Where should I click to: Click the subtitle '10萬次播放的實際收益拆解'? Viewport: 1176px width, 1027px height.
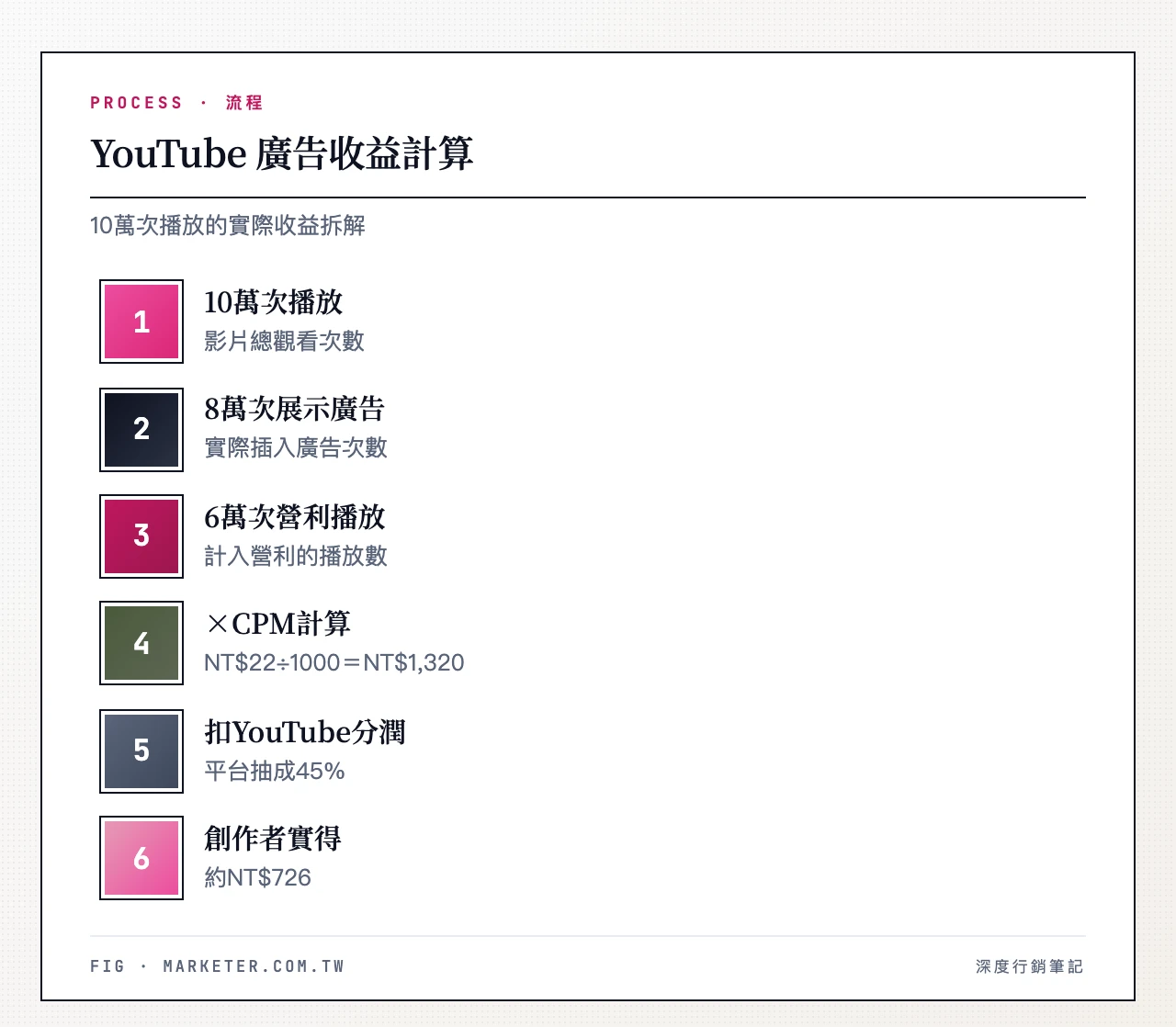(x=228, y=225)
